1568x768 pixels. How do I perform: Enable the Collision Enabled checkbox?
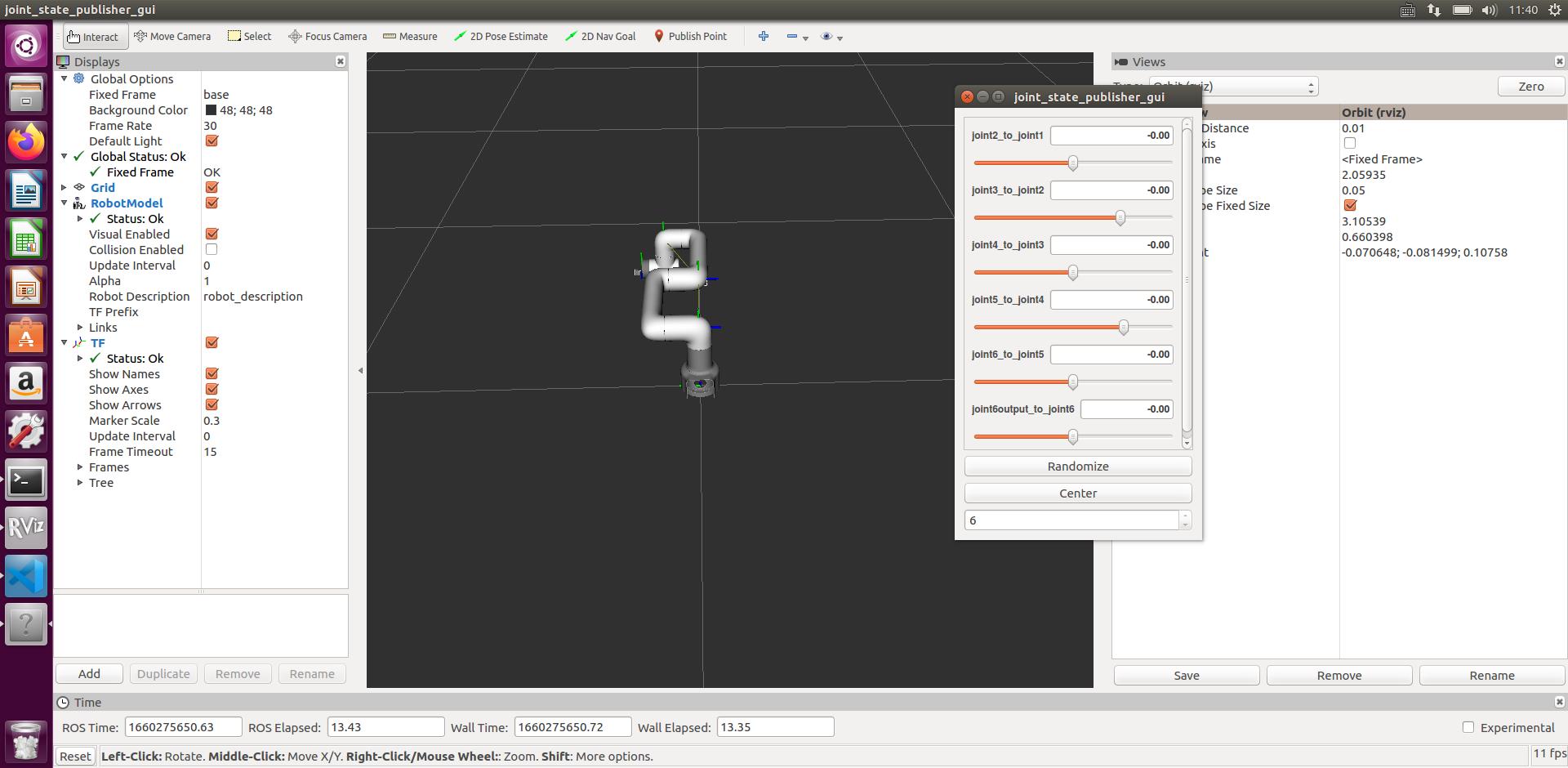point(212,249)
